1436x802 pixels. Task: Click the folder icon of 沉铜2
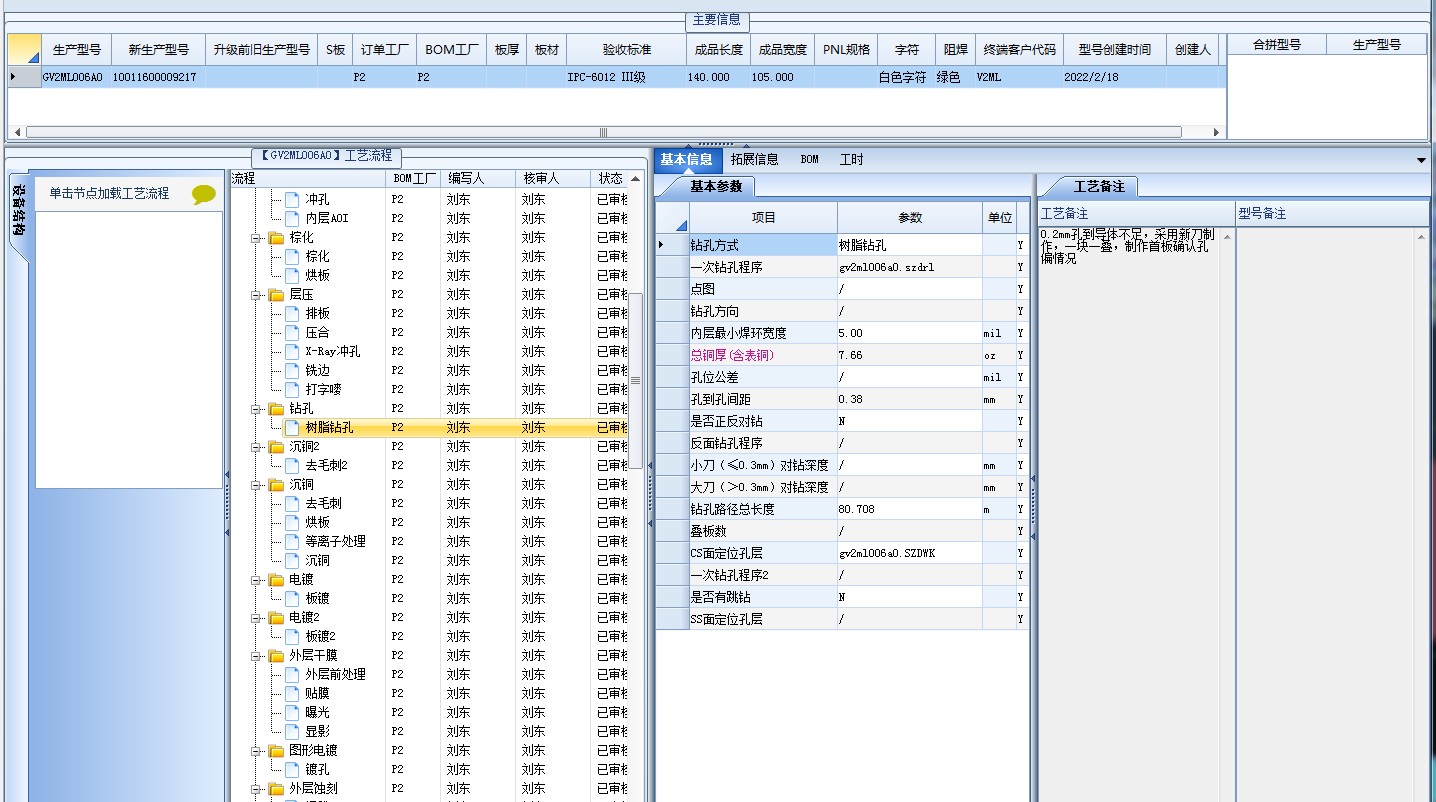pyautogui.click(x=276, y=447)
